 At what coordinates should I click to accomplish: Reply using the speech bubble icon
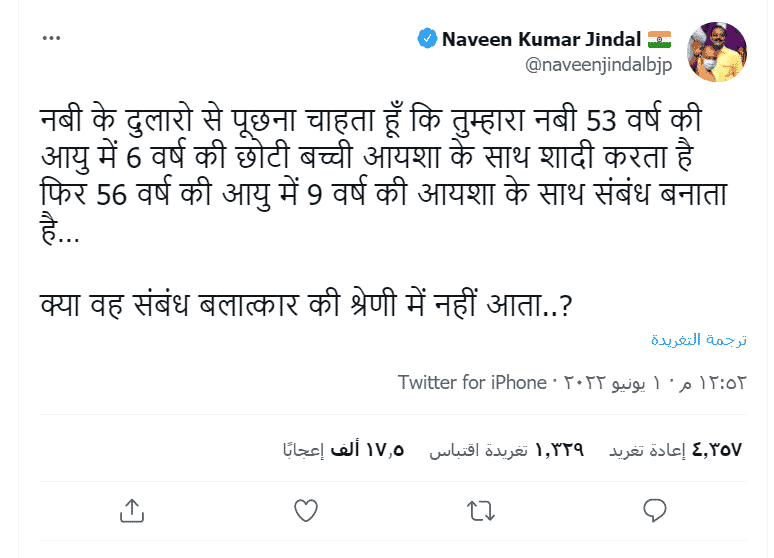(x=654, y=511)
